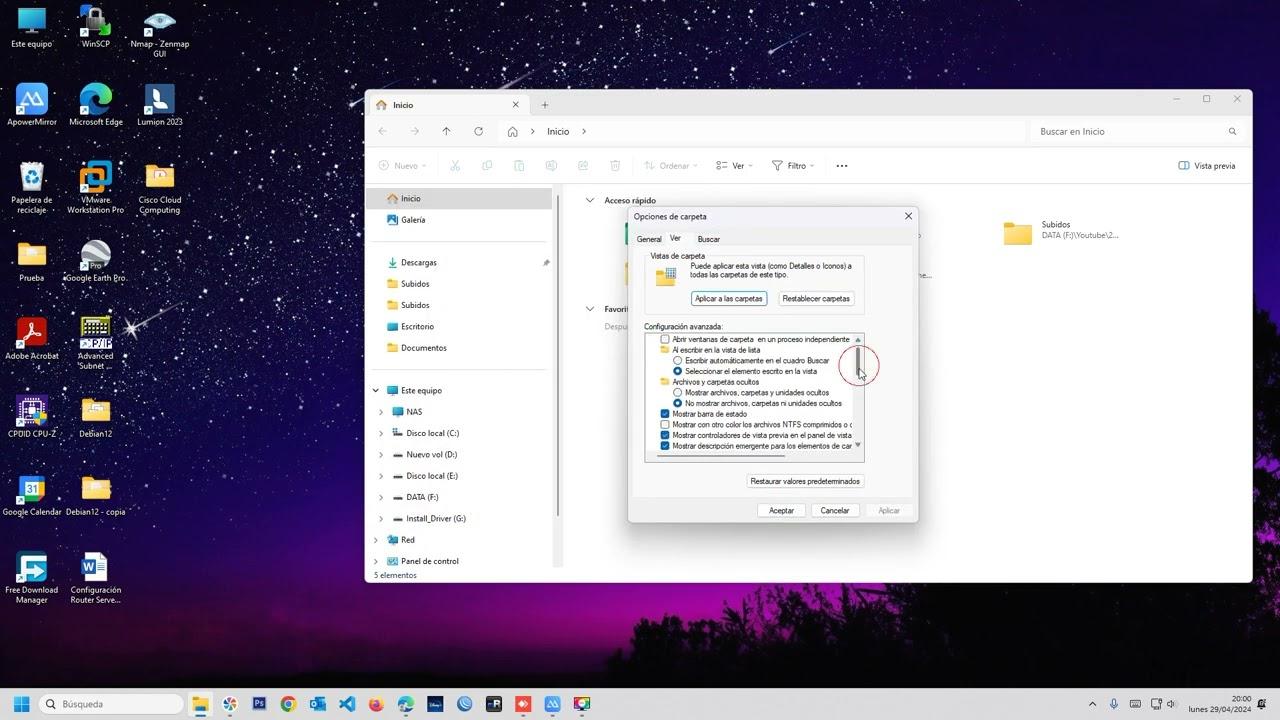Open the Ordenar dropdown
Image resolution: width=1280 pixels, height=720 pixels.
click(x=668, y=165)
